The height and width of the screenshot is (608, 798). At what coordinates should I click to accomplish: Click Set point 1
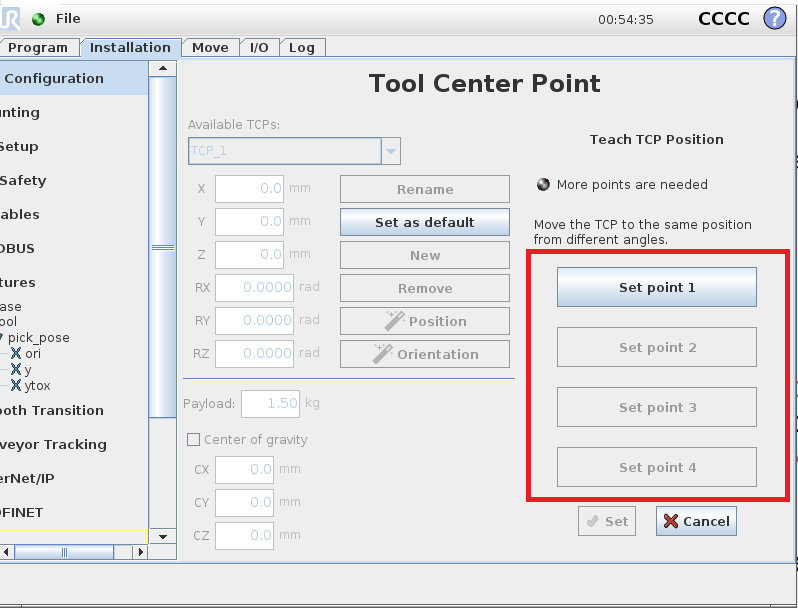click(657, 287)
